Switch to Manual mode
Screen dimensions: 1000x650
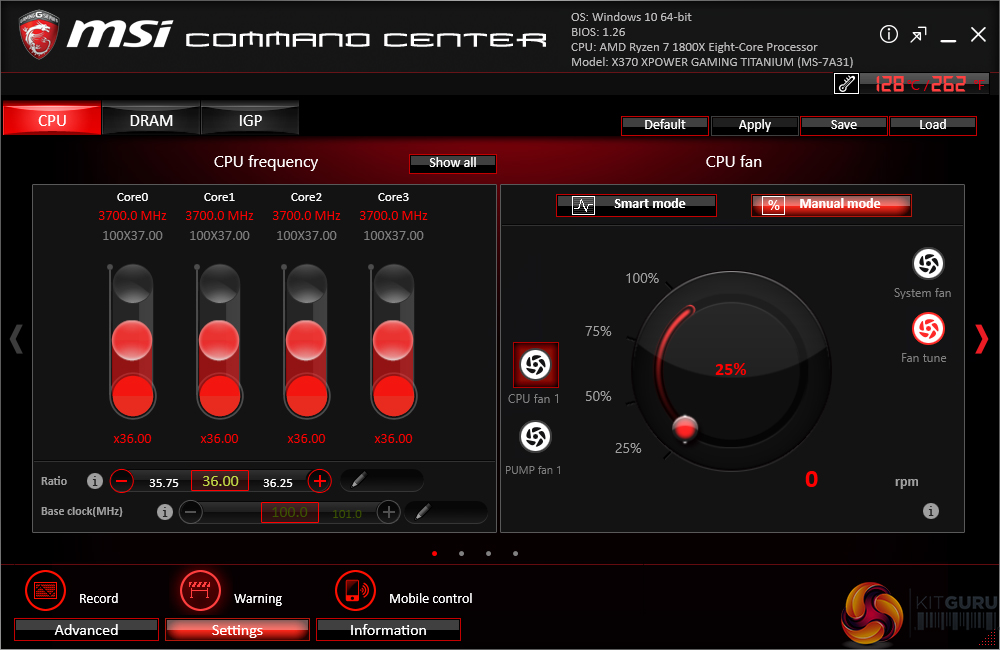tap(831, 205)
